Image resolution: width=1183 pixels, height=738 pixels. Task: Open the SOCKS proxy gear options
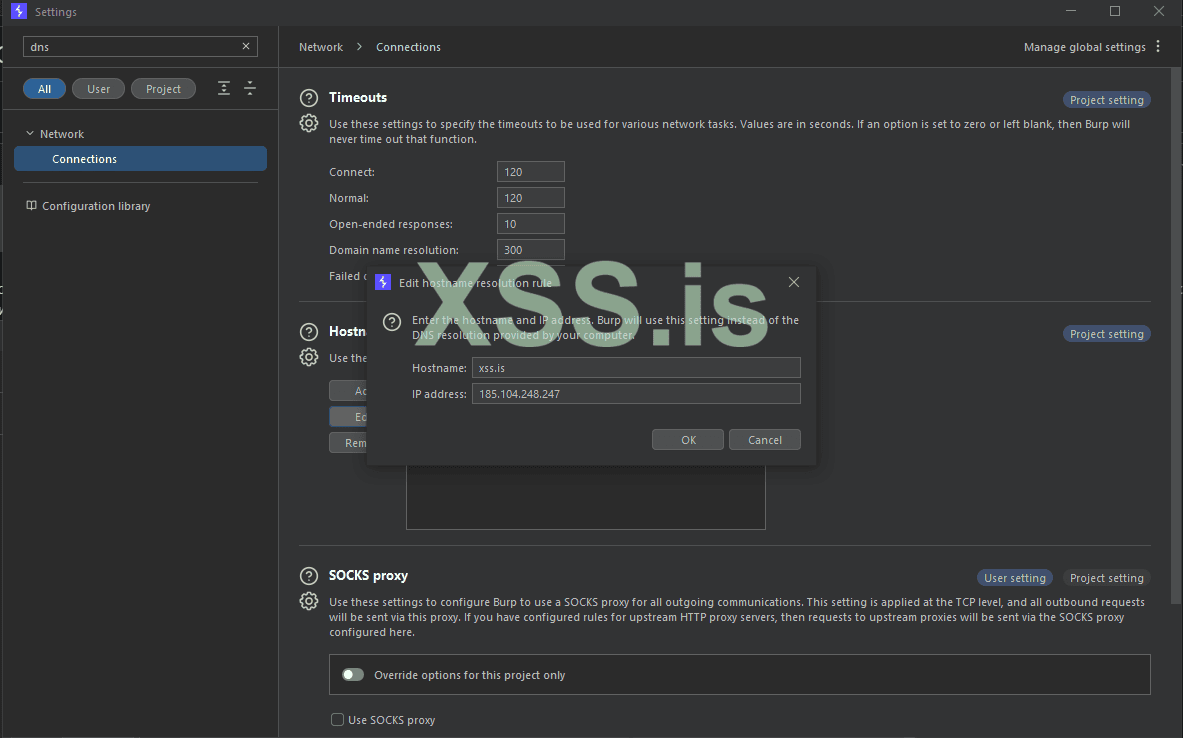click(x=310, y=602)
